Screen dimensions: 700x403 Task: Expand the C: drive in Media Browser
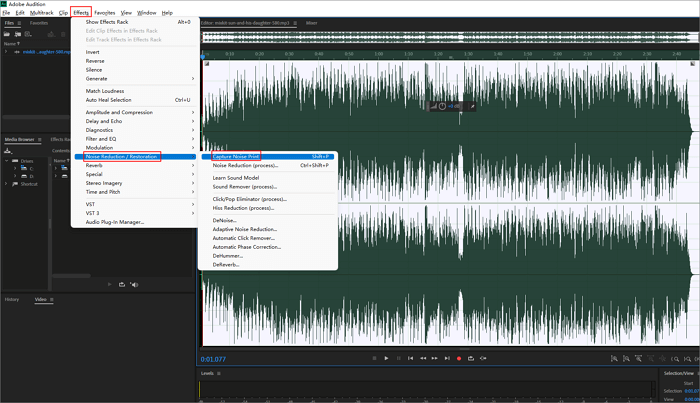pos(15,168)
